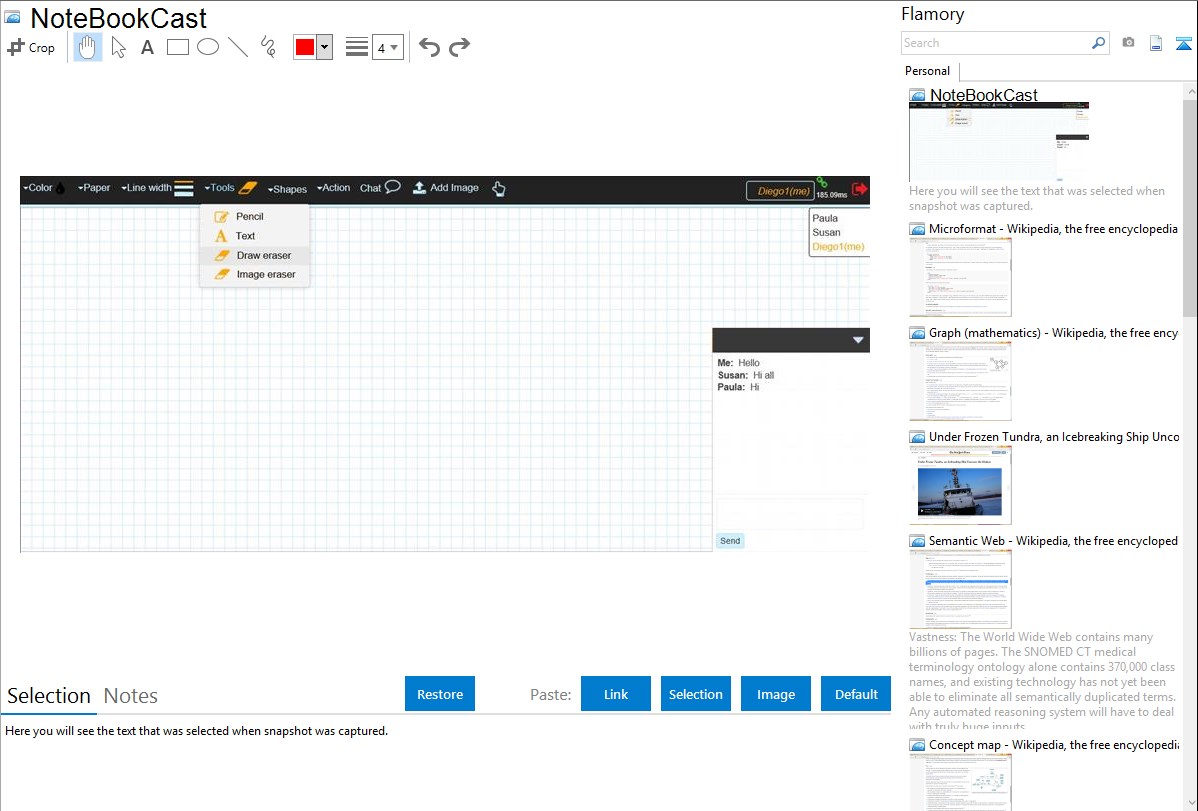Click the Paste Link button

[616, 693]
